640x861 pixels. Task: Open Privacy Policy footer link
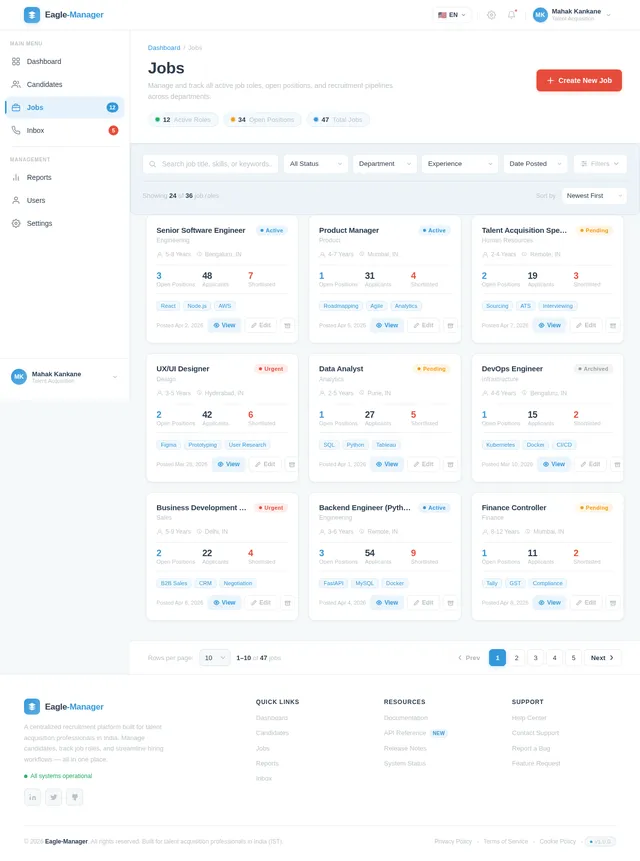click(453, 842)
